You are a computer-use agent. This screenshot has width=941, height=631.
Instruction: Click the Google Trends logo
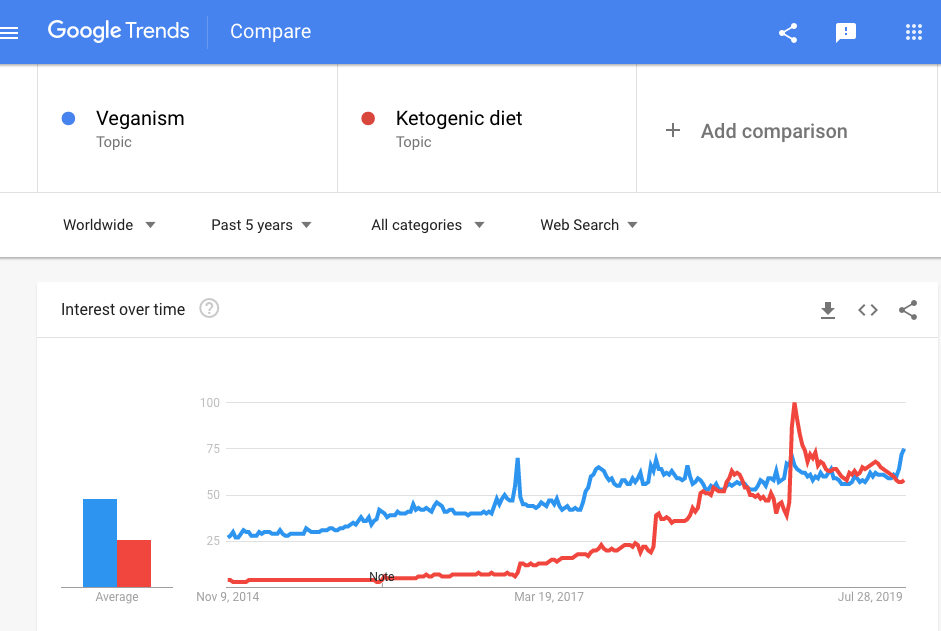tap(118, 31)
